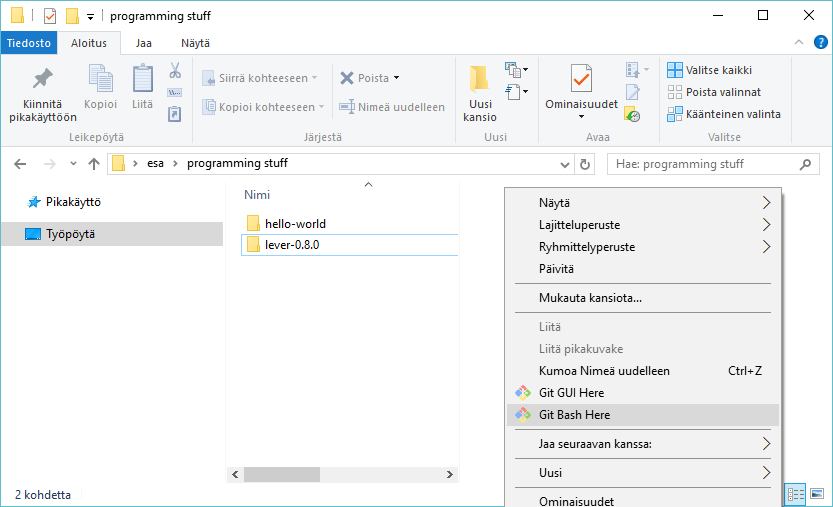The height and width of the screenshot is (507, 833).
Task: Click the up one level arrow
Action: pos(94,164)
